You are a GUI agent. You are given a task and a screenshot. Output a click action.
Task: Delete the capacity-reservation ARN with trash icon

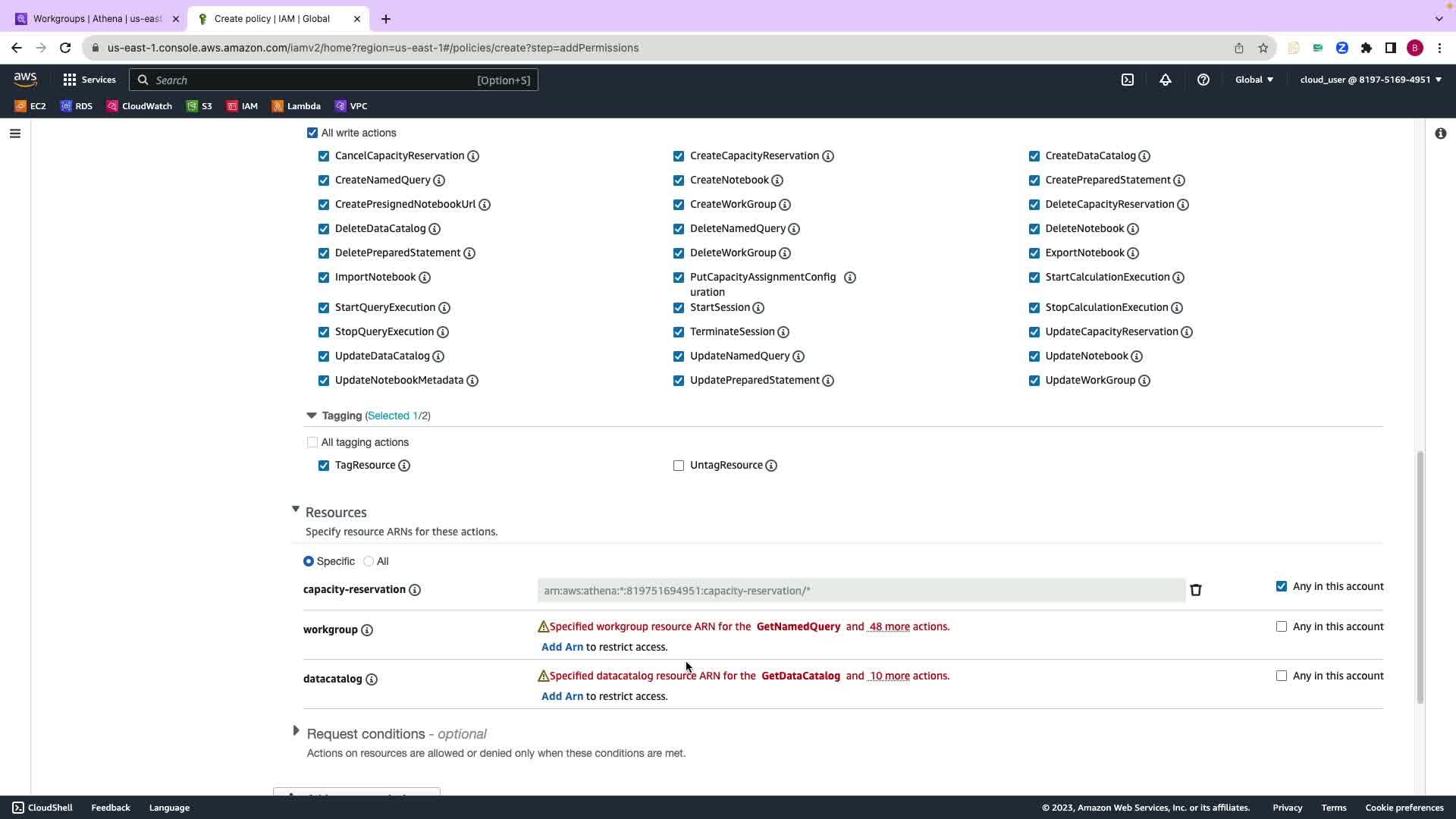pos(1196,590)
